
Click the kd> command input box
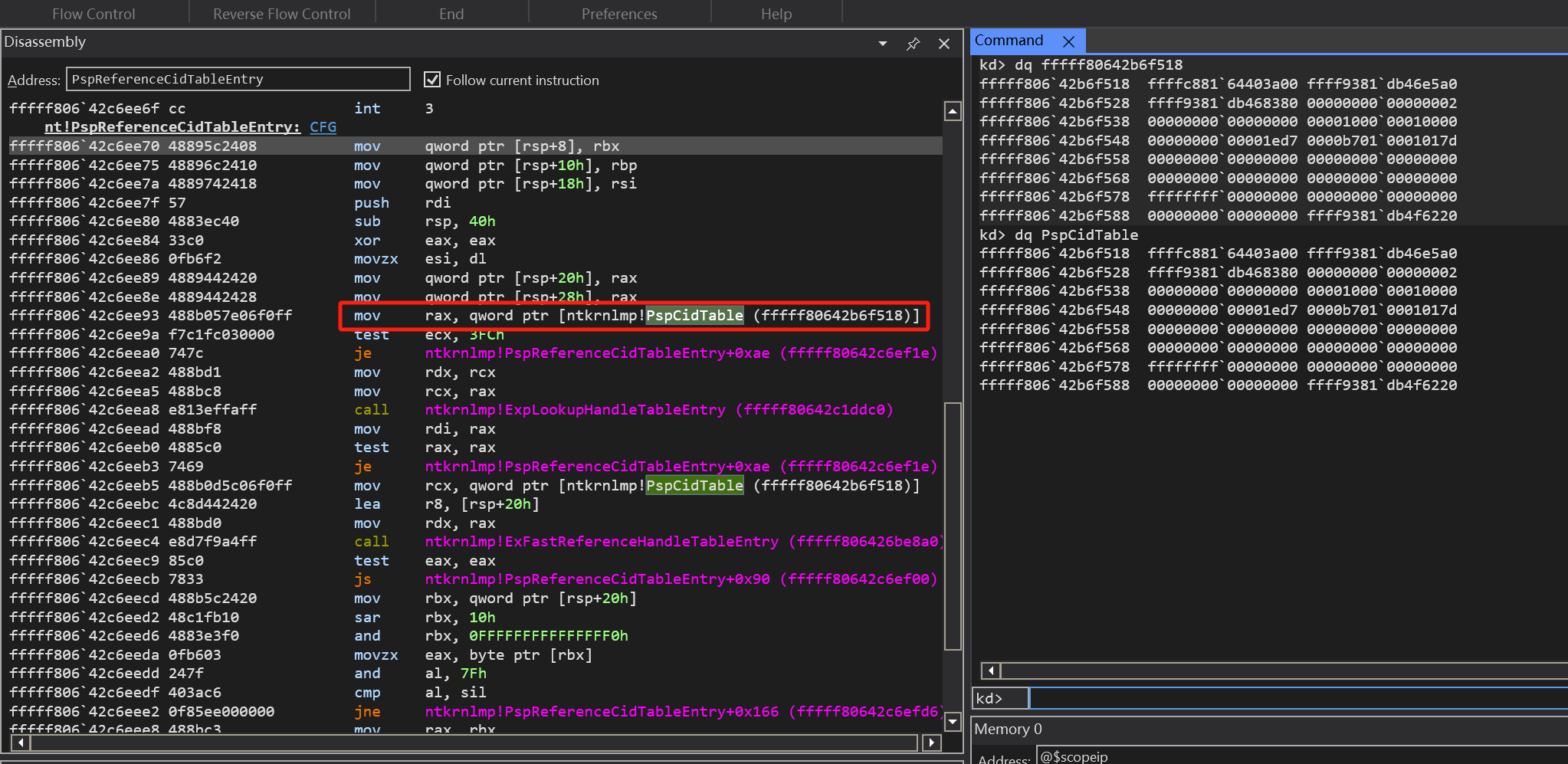click(x=1298, y=698)
